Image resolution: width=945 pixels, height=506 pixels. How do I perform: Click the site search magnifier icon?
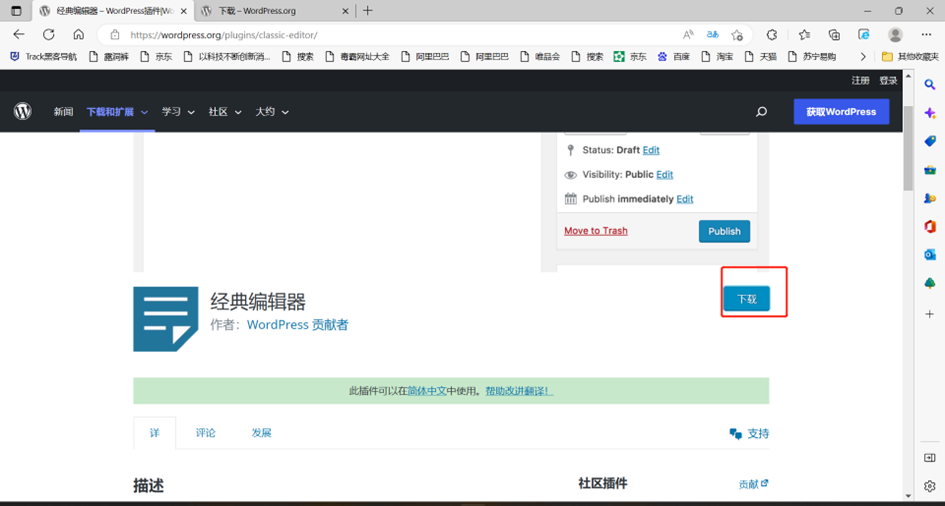pyautogui.click(x=761, y=112)
